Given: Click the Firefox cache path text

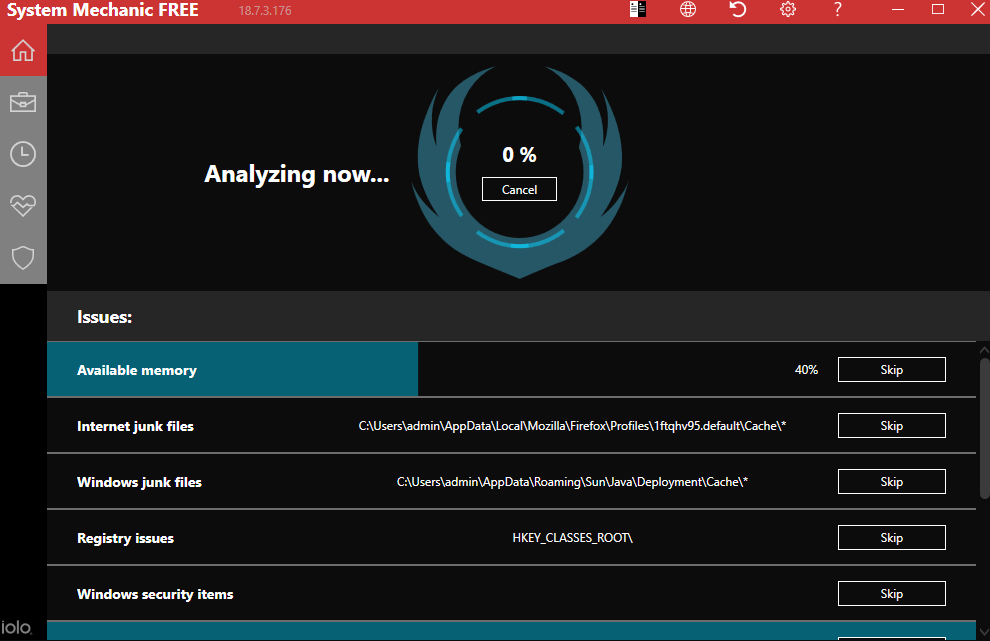Looking at the screenshot, I should tap(572, 426).
